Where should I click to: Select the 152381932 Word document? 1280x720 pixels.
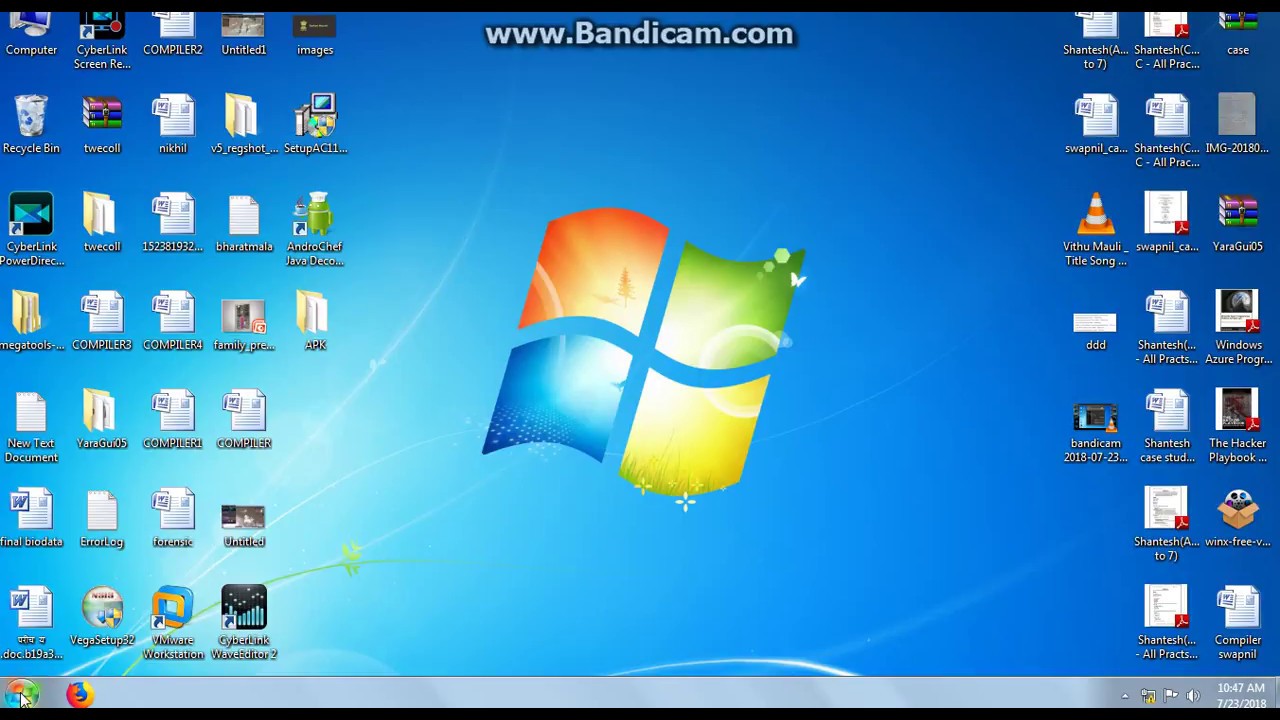pyautogui.click(x=173, y=222)
